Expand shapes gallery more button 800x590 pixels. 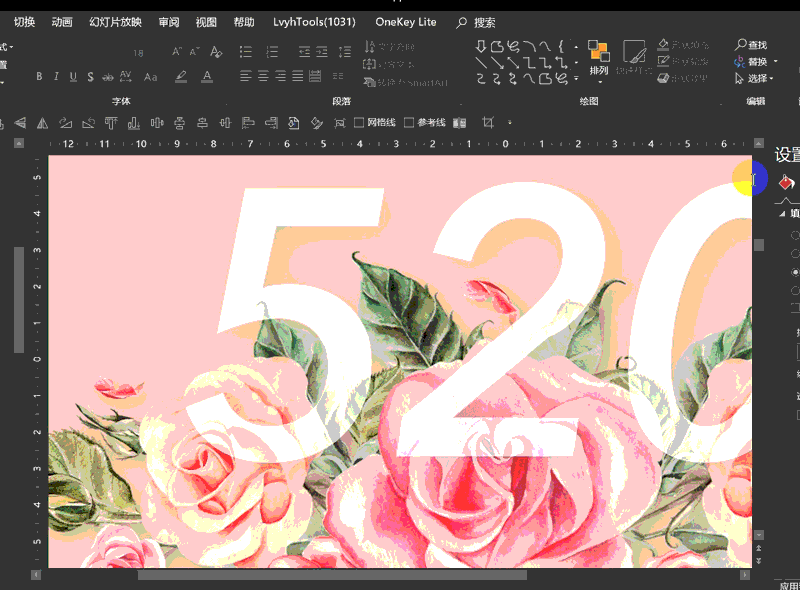pos(577,79)
